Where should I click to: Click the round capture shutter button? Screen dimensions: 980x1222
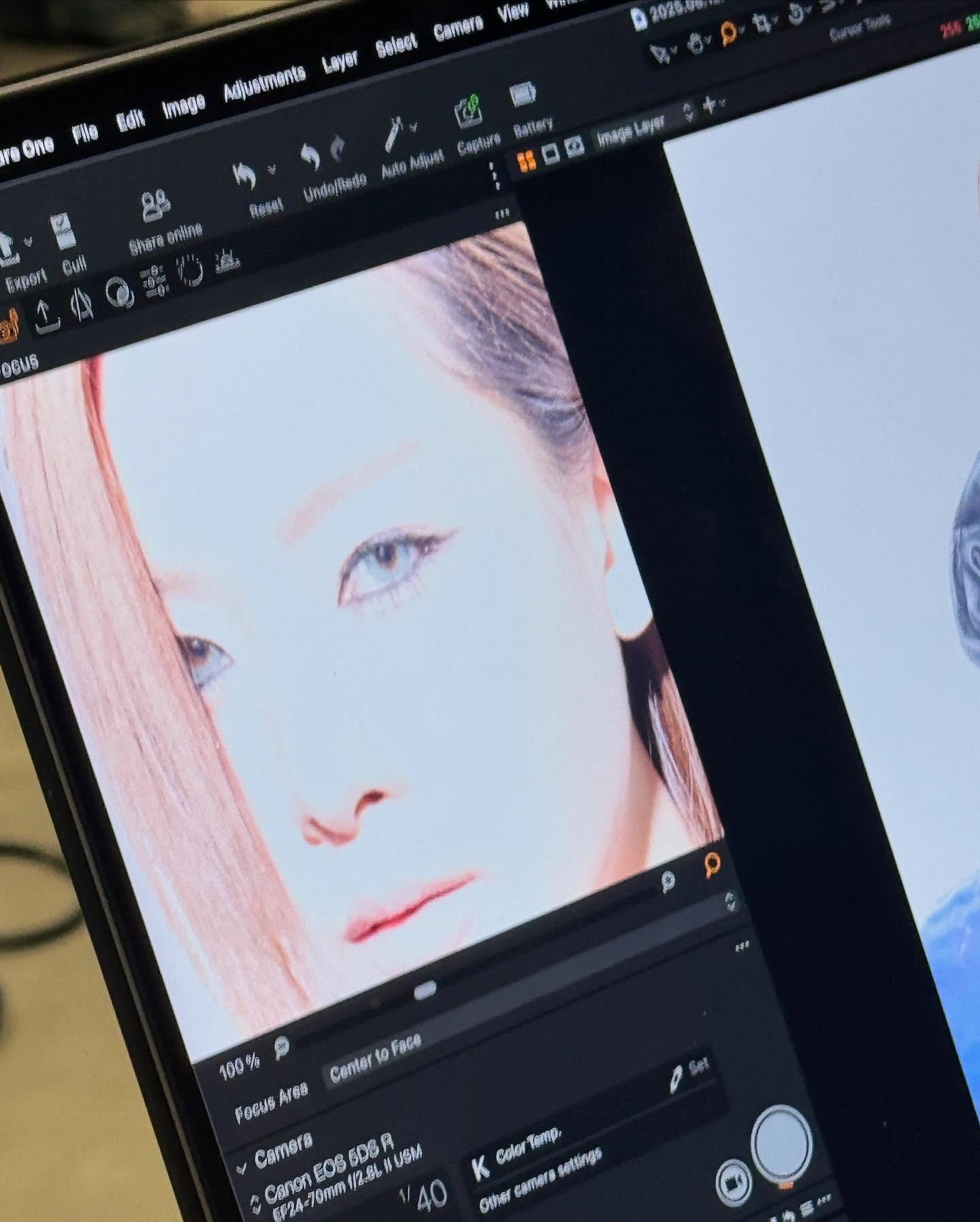tap(782, 1144)
